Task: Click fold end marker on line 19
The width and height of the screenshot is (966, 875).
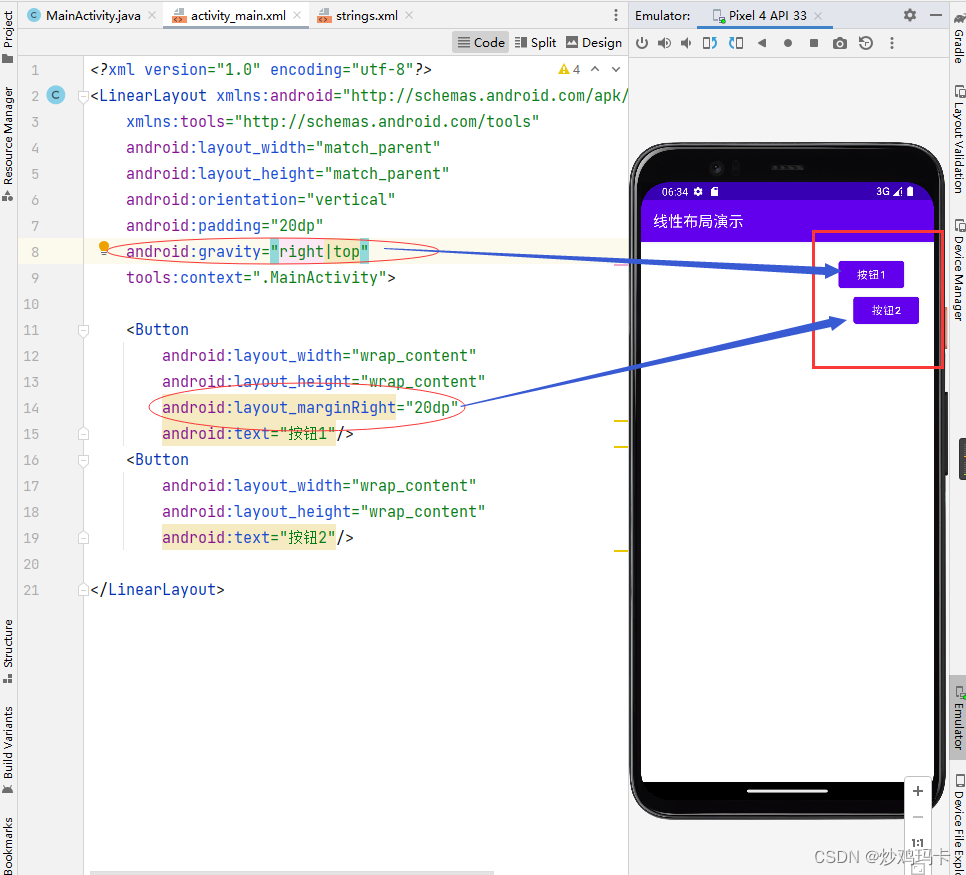Action: (x=84, y=539)
